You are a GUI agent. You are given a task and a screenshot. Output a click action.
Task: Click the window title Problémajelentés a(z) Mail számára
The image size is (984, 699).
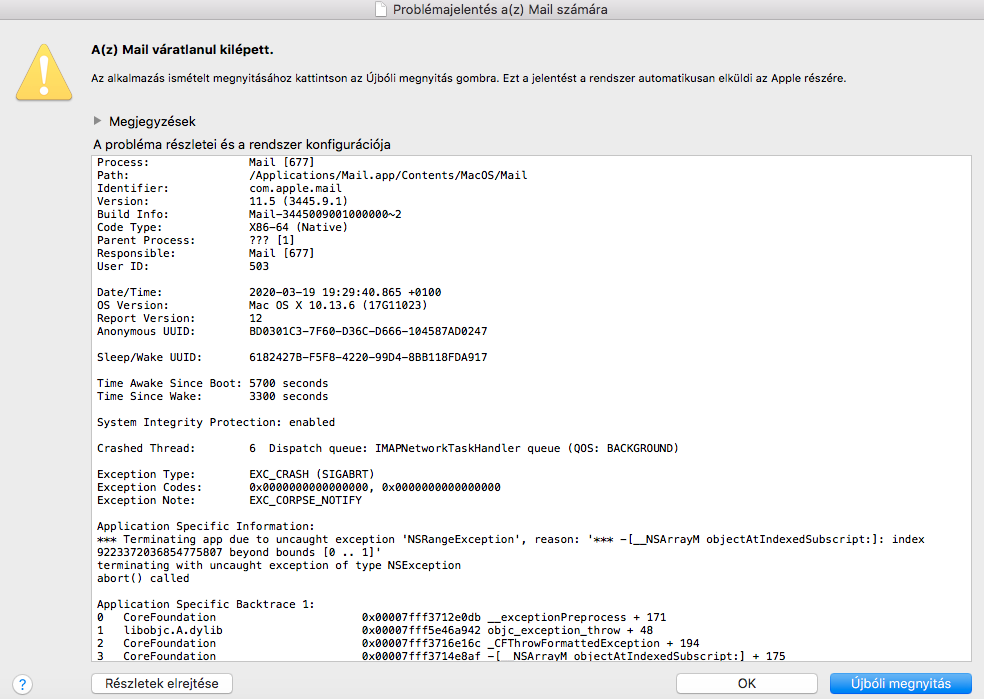(500, 9)
